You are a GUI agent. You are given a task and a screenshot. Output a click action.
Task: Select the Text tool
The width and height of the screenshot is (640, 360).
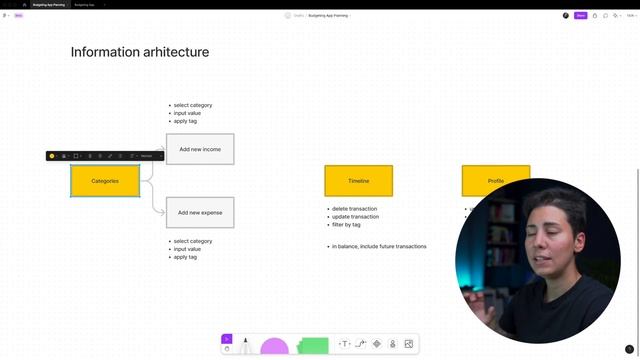tap(344, 344)
